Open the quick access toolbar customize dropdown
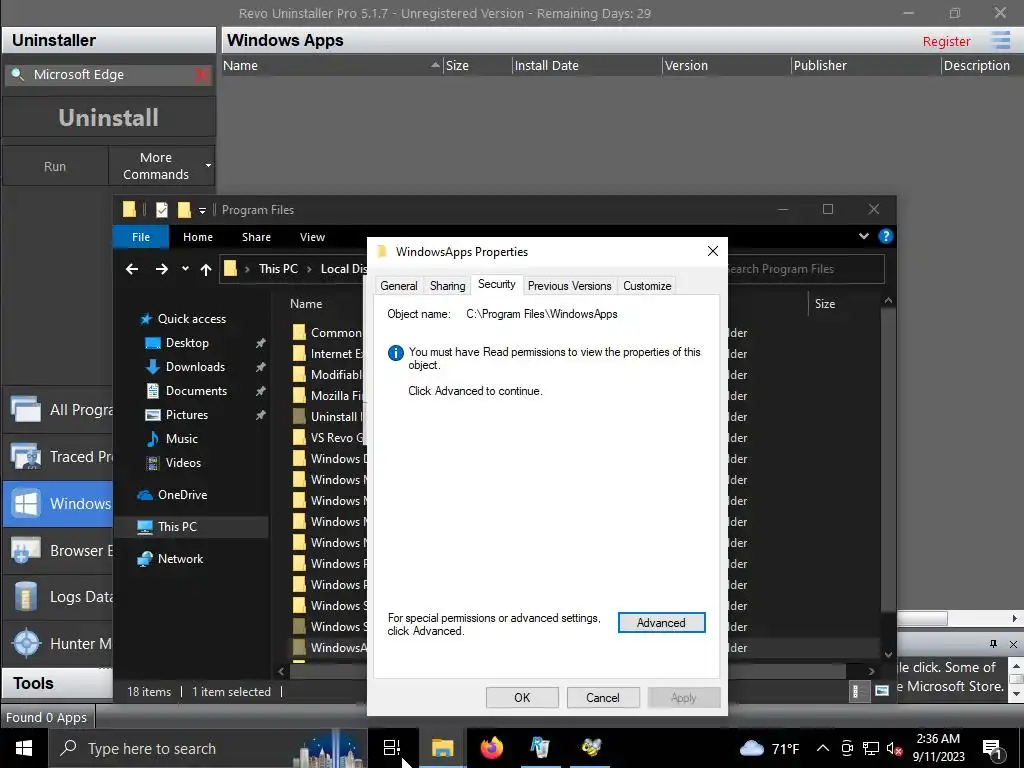 pos(202,210)
